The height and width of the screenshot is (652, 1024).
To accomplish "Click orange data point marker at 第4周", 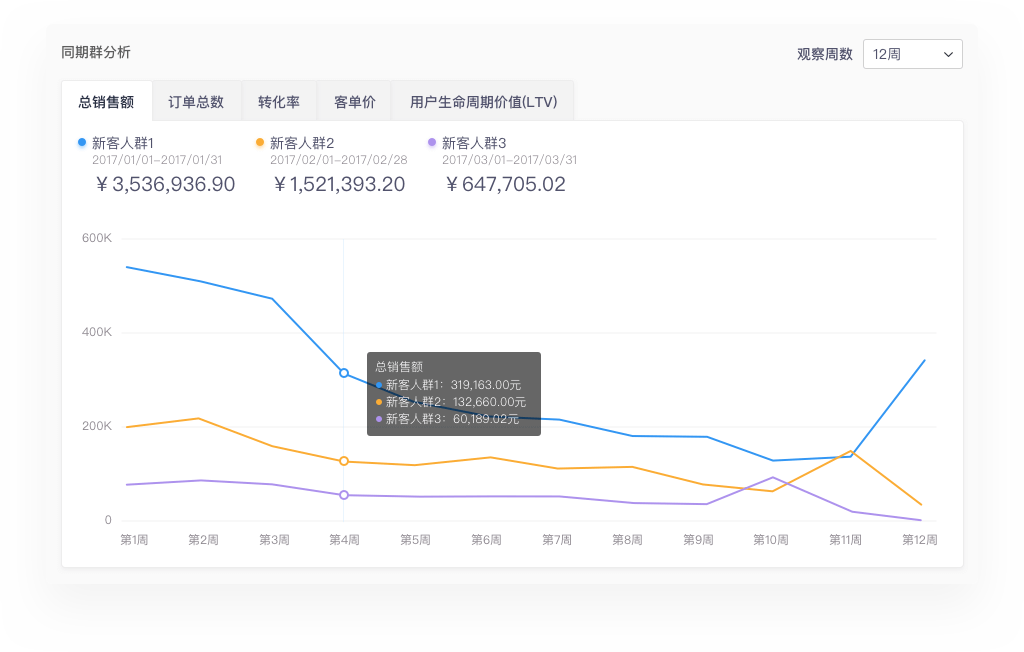I will pyautogui.click(x=344, y=461).
